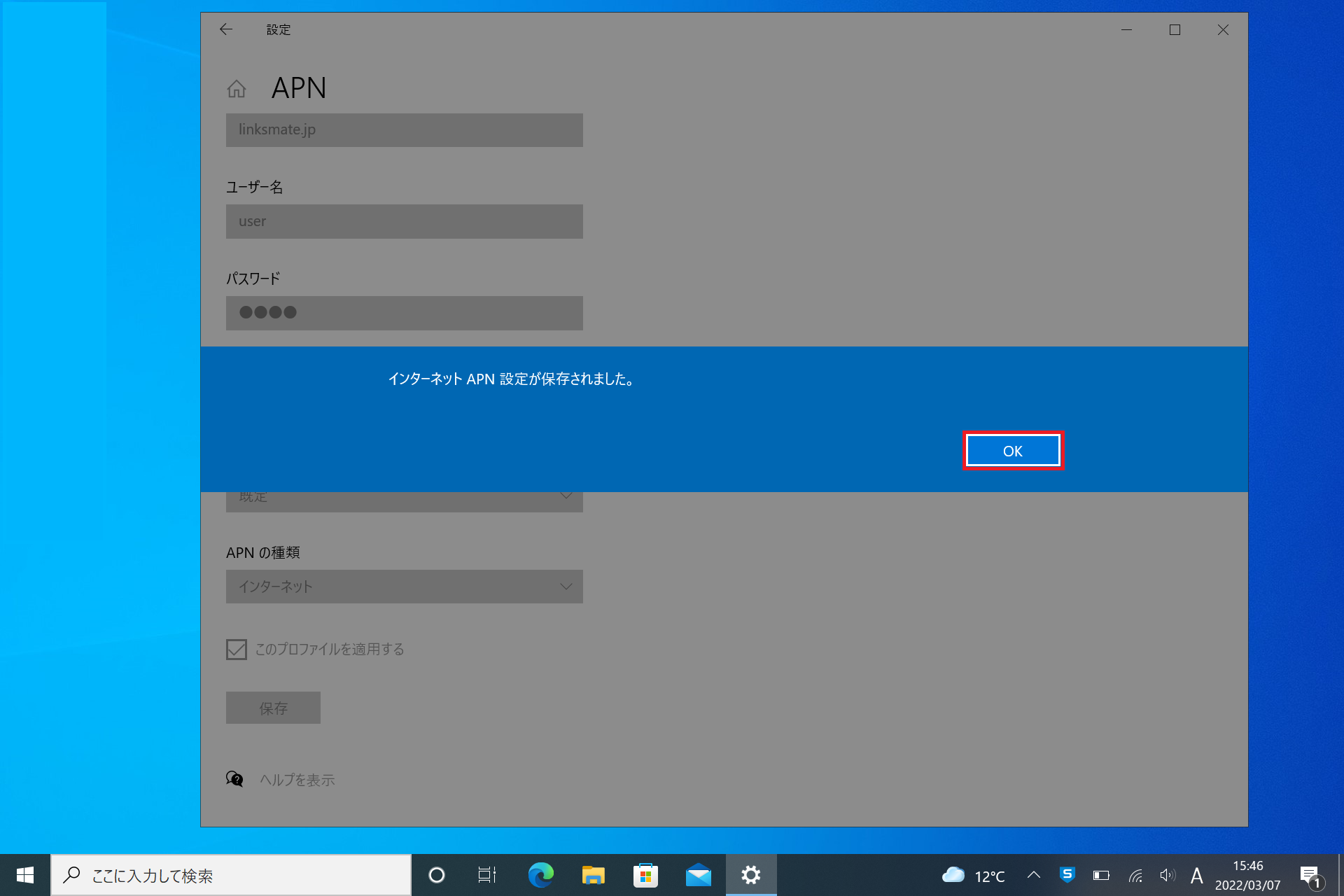This screenshot has width=1344, height=896.
Task: Click OK in the APN saved dialog
Action: coord(1012,451)
